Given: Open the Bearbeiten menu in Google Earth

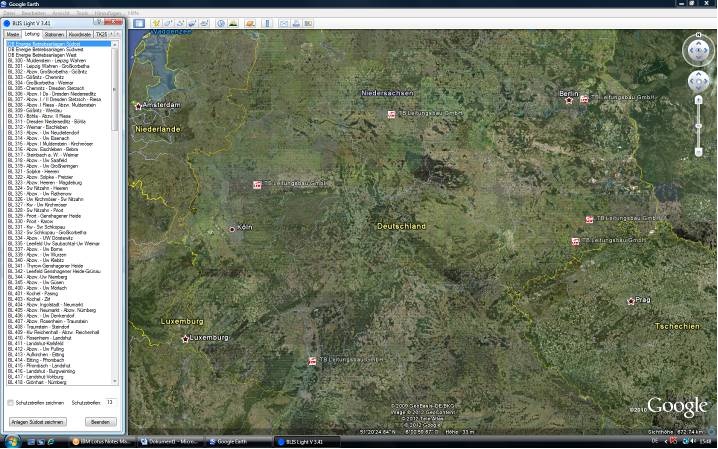Looking at the screenshot, I should tap(33, 13).
